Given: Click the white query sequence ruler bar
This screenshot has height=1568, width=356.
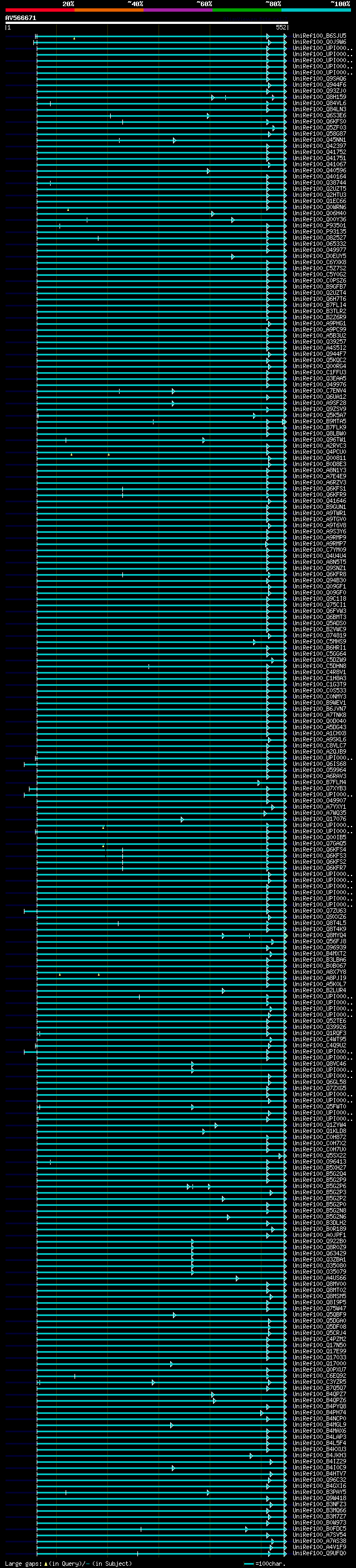Looking at the screenshot, I should [147, 22].
